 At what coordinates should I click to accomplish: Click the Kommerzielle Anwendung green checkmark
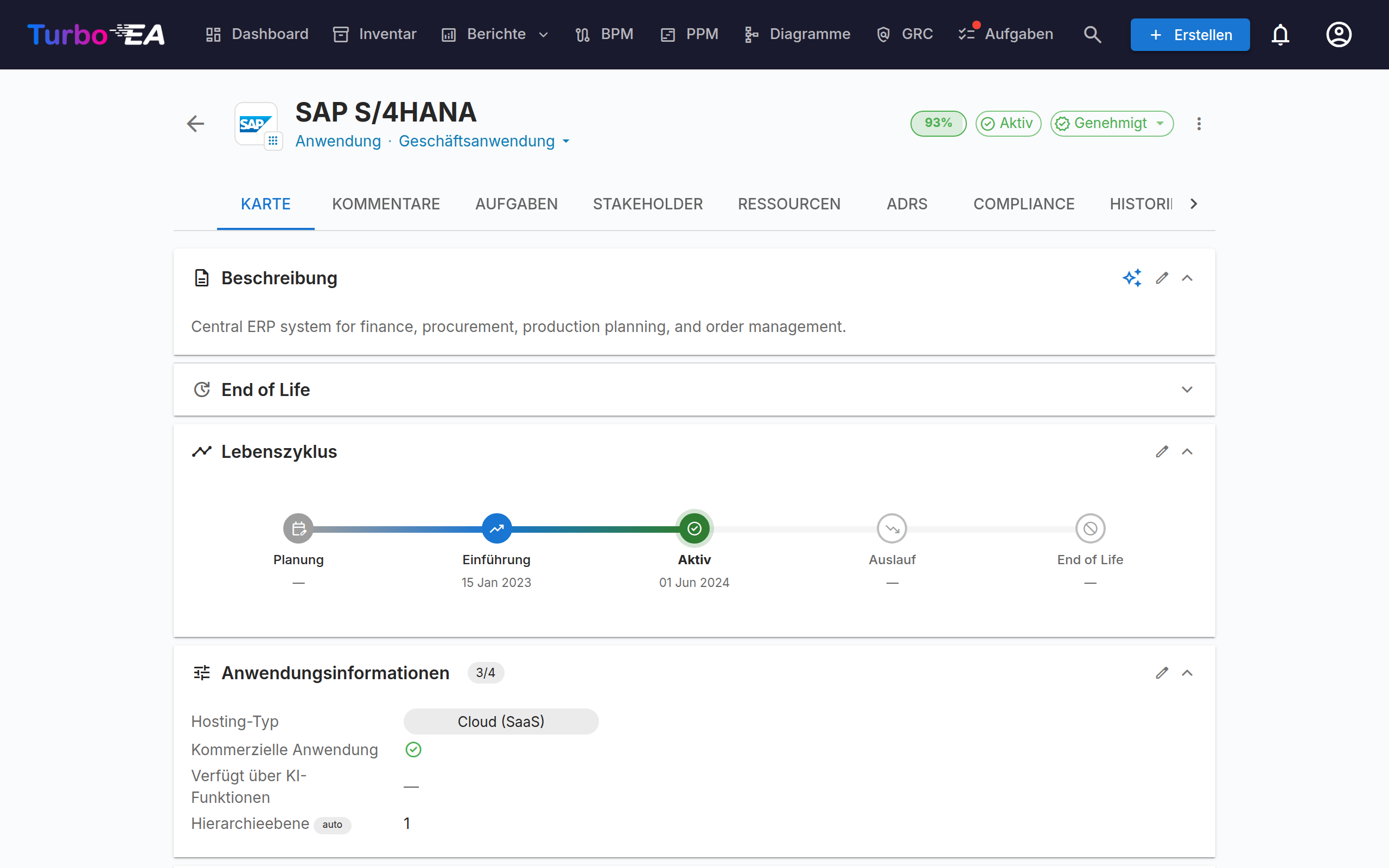pos(413,750)
